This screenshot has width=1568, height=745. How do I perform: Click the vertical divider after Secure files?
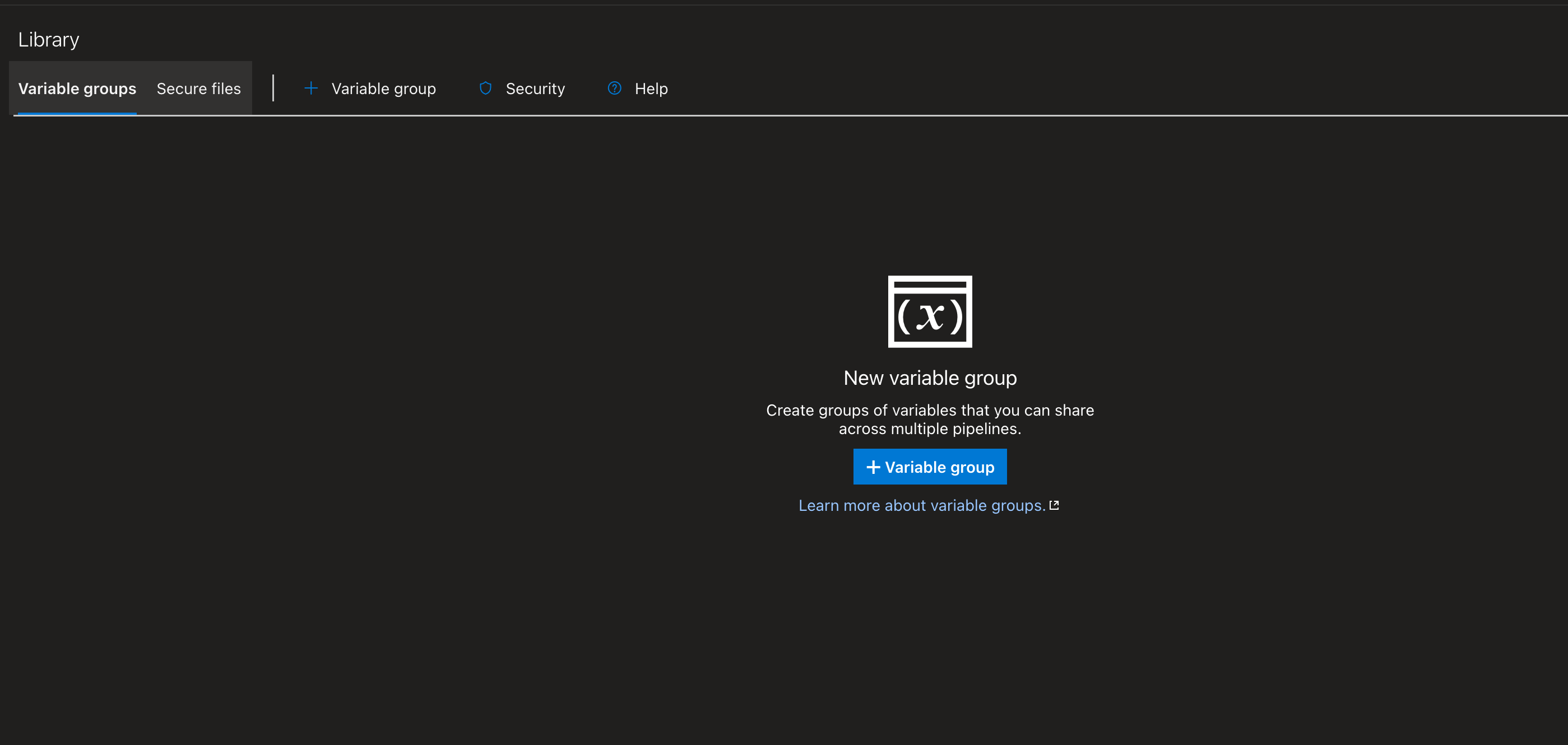coord(273,89)
